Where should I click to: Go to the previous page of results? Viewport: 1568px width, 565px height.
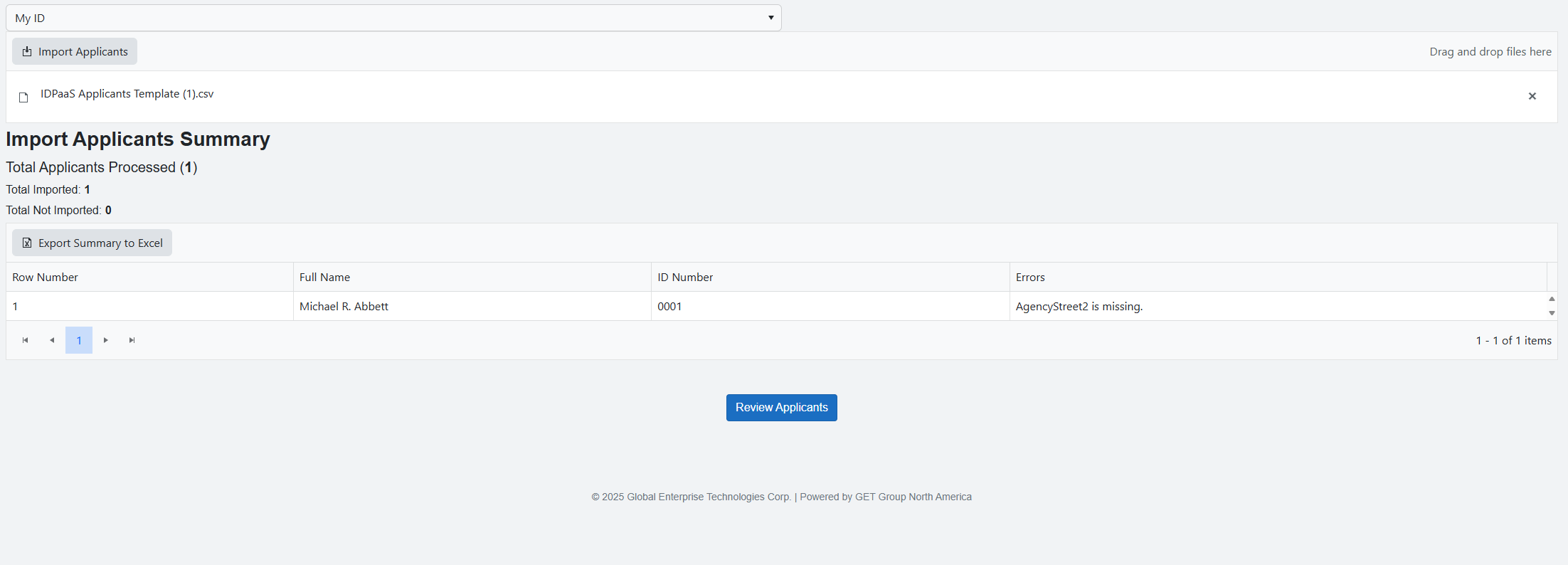[52, 340]
